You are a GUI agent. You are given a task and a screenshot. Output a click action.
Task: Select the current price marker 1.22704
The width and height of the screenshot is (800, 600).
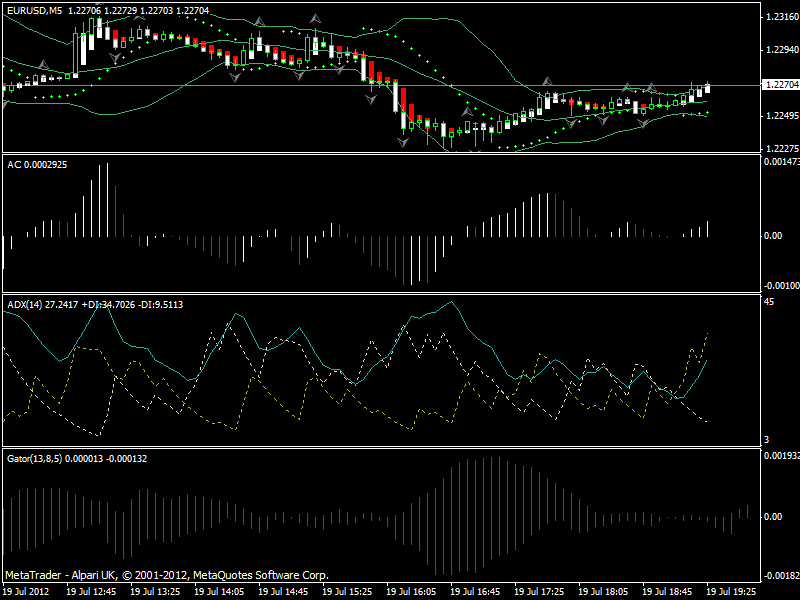(x=781, y=84)
